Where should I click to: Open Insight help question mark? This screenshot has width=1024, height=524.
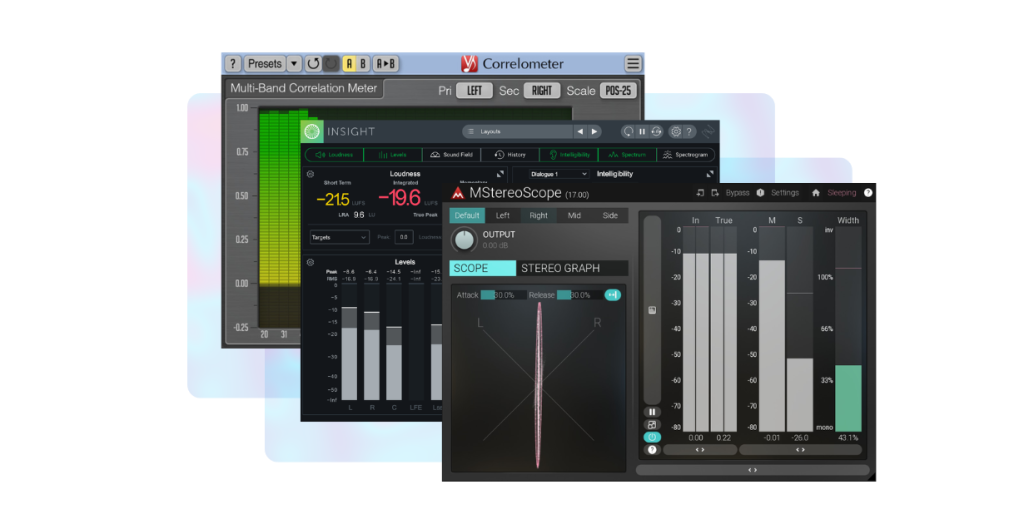(x=689, y=131)
